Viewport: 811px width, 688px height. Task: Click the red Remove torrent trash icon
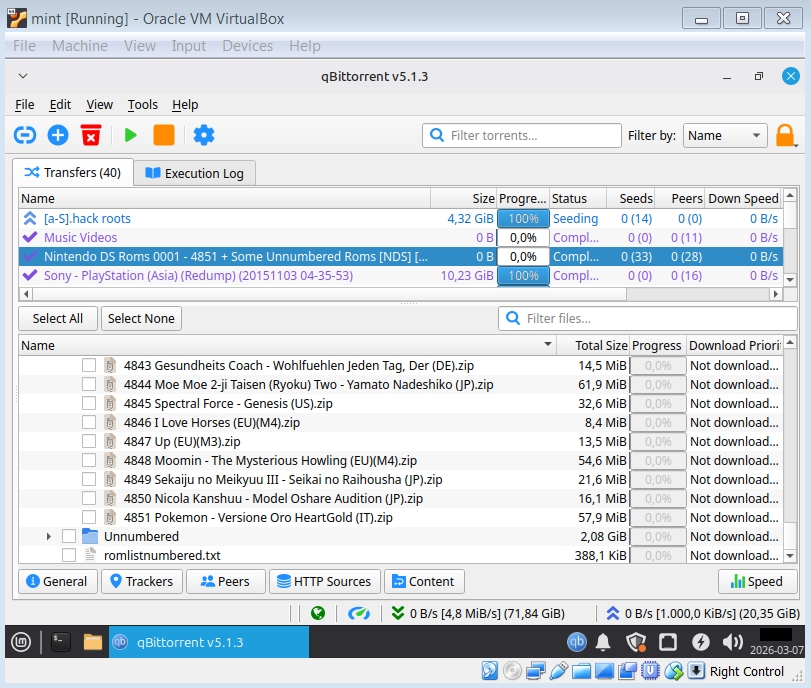click(x=91, y=136)
